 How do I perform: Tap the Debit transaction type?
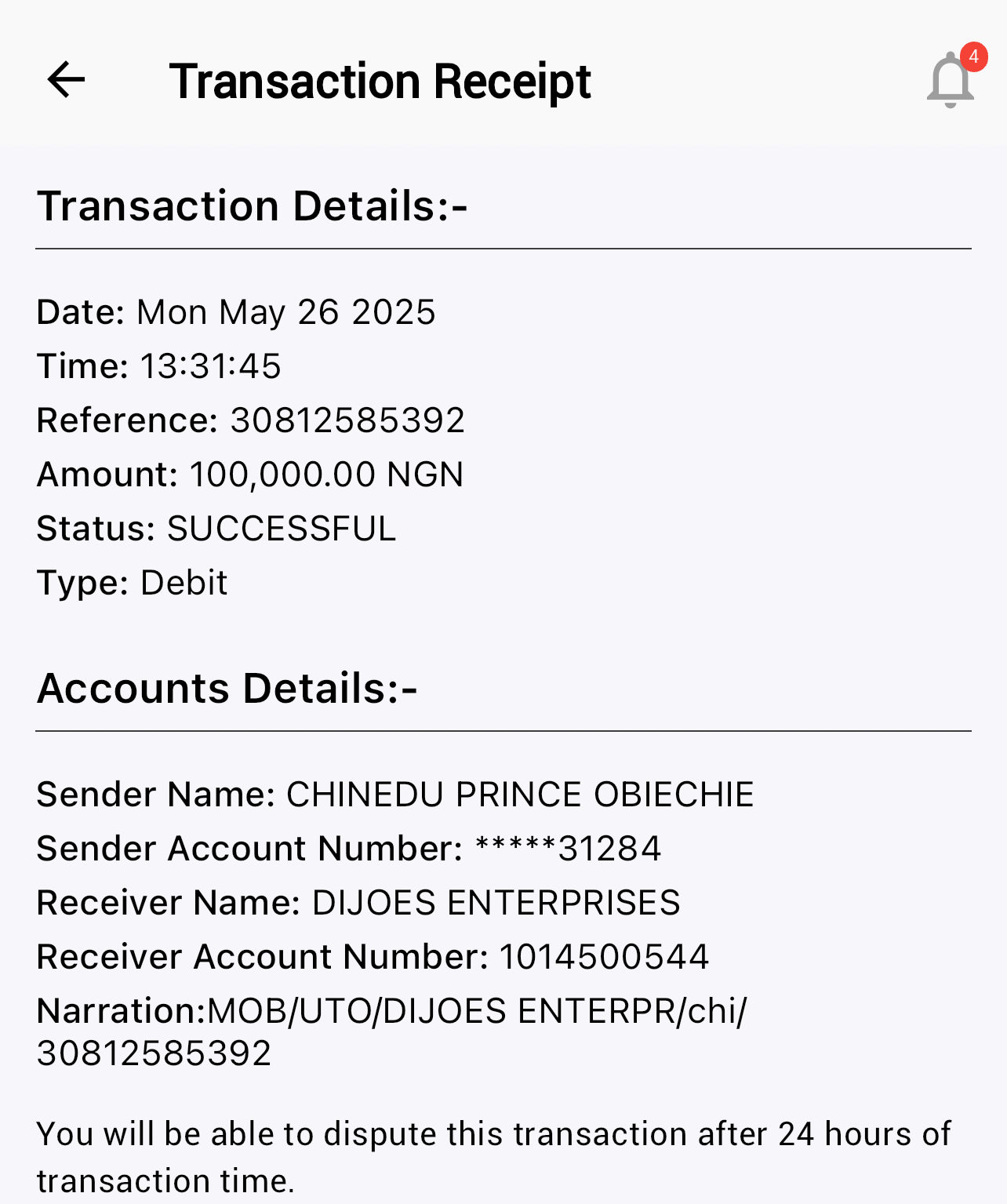pos(184,583)
